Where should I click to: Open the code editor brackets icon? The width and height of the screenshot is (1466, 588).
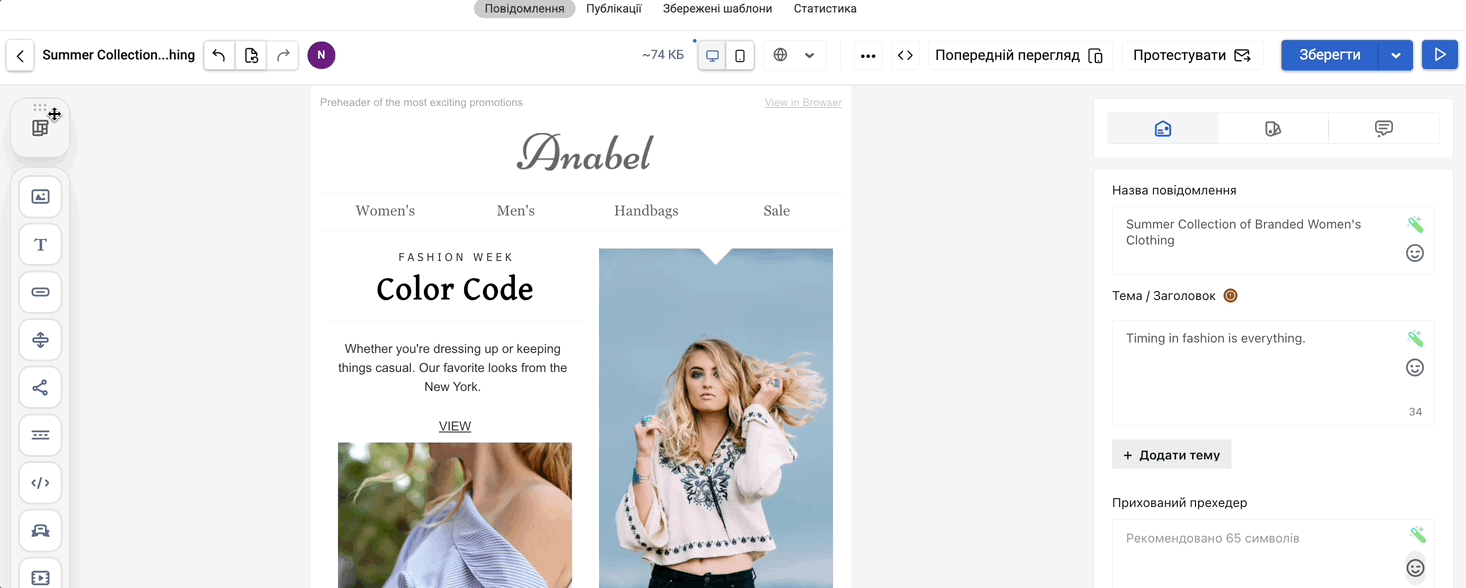pyautogui.click(x=905, y=55)
